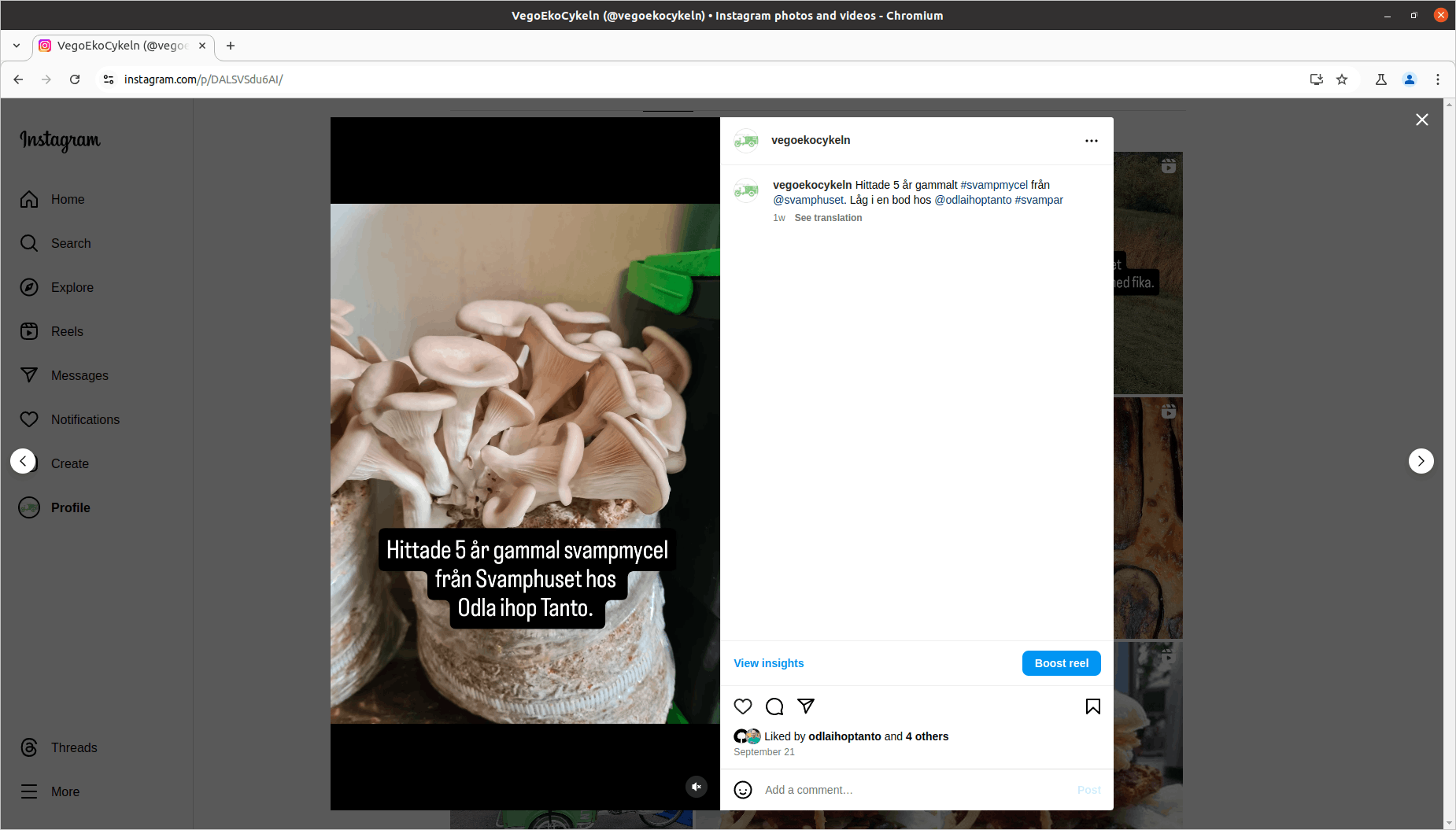Open Chromium three-dot menu
Screen dimensions: 1456x830
tap(1438, 79)
